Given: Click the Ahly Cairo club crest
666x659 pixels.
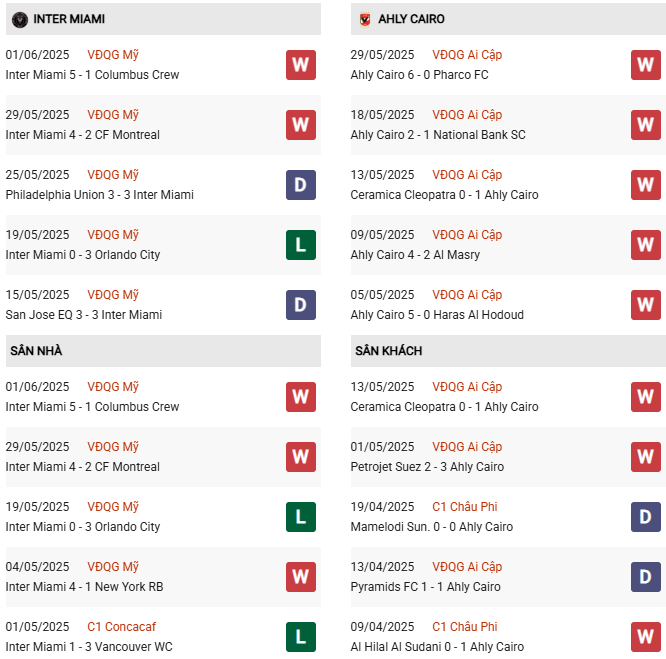Looking at the screenshot, I should tap(364, 19).
